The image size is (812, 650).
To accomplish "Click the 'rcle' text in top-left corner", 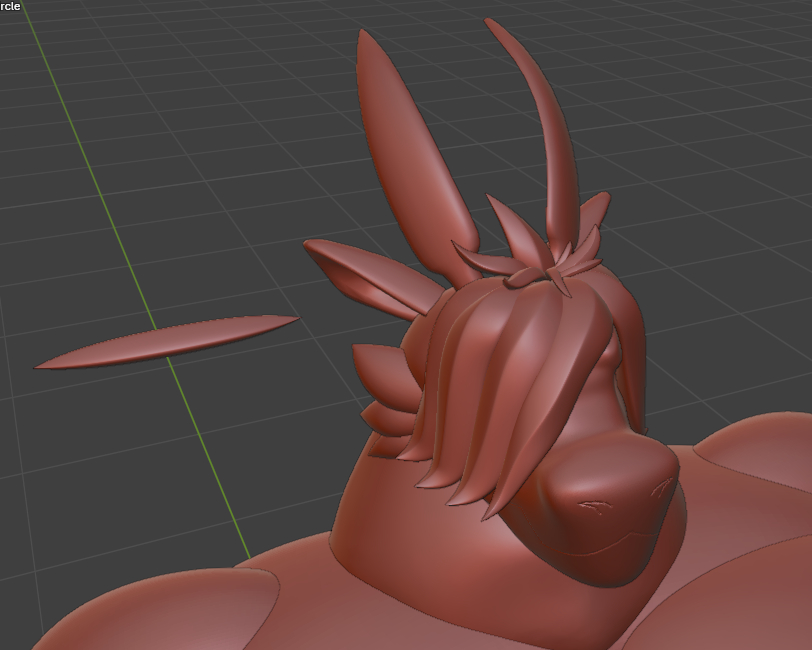I will (x=10, y=6).
